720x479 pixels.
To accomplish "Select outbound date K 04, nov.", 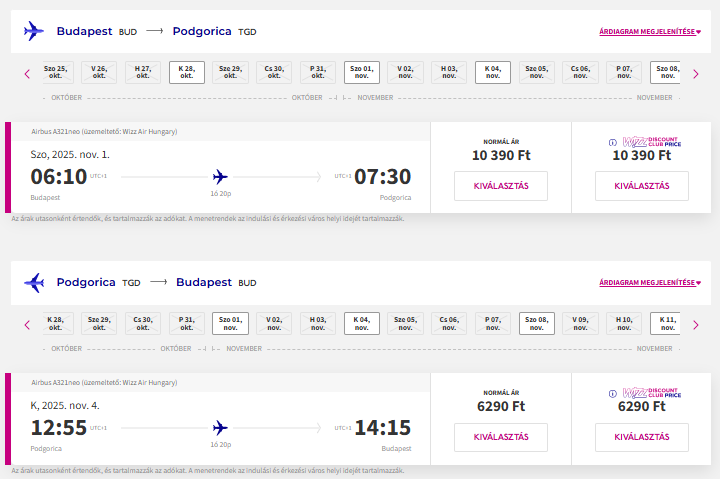I will tap(493, 72).
